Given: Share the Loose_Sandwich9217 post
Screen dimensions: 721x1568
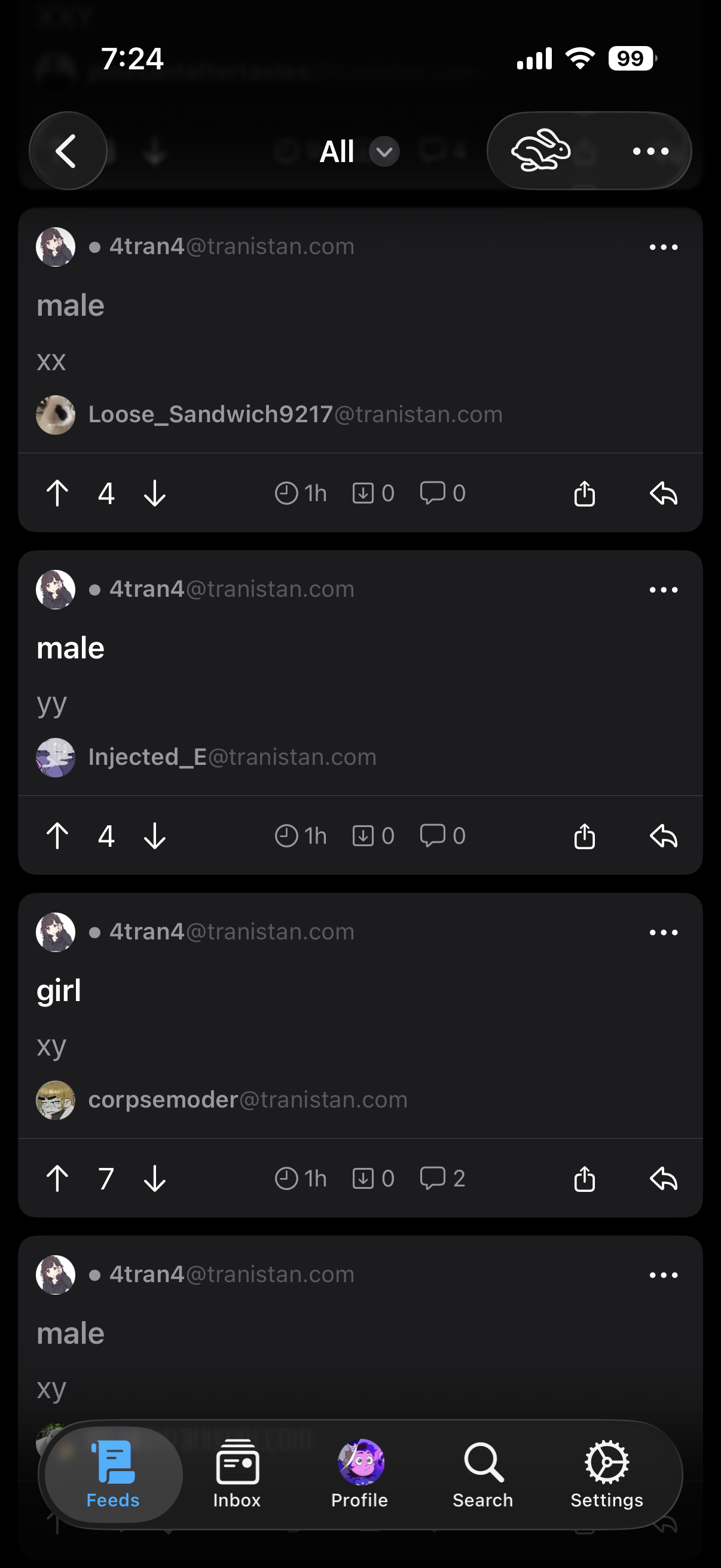Looking at the screenshot, I should tap(584, 493).
